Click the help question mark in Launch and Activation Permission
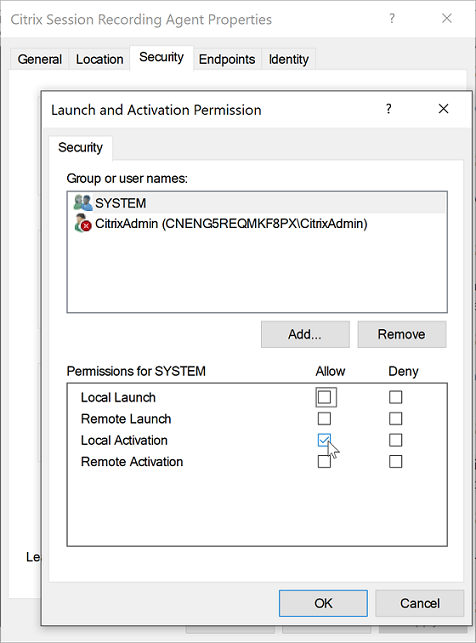 coord(389,109)
